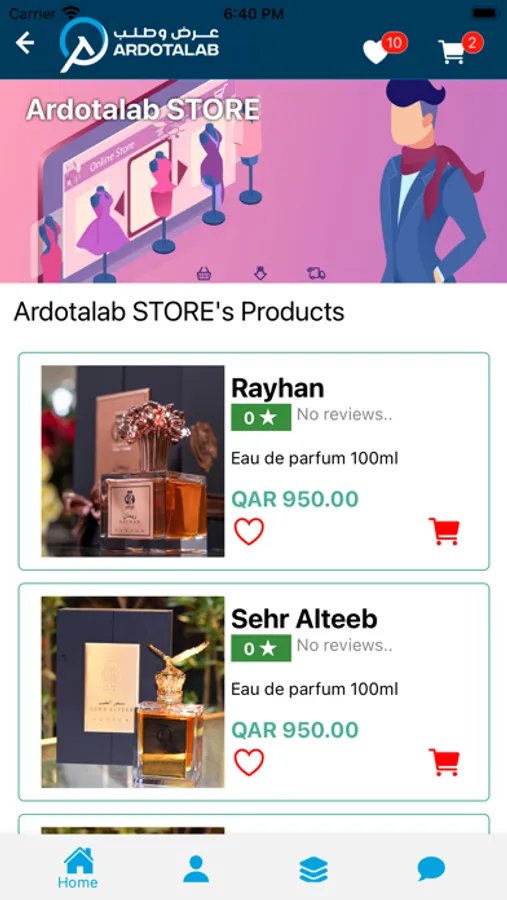View Rayhan's green star rating badge

[x=261, y=417]
